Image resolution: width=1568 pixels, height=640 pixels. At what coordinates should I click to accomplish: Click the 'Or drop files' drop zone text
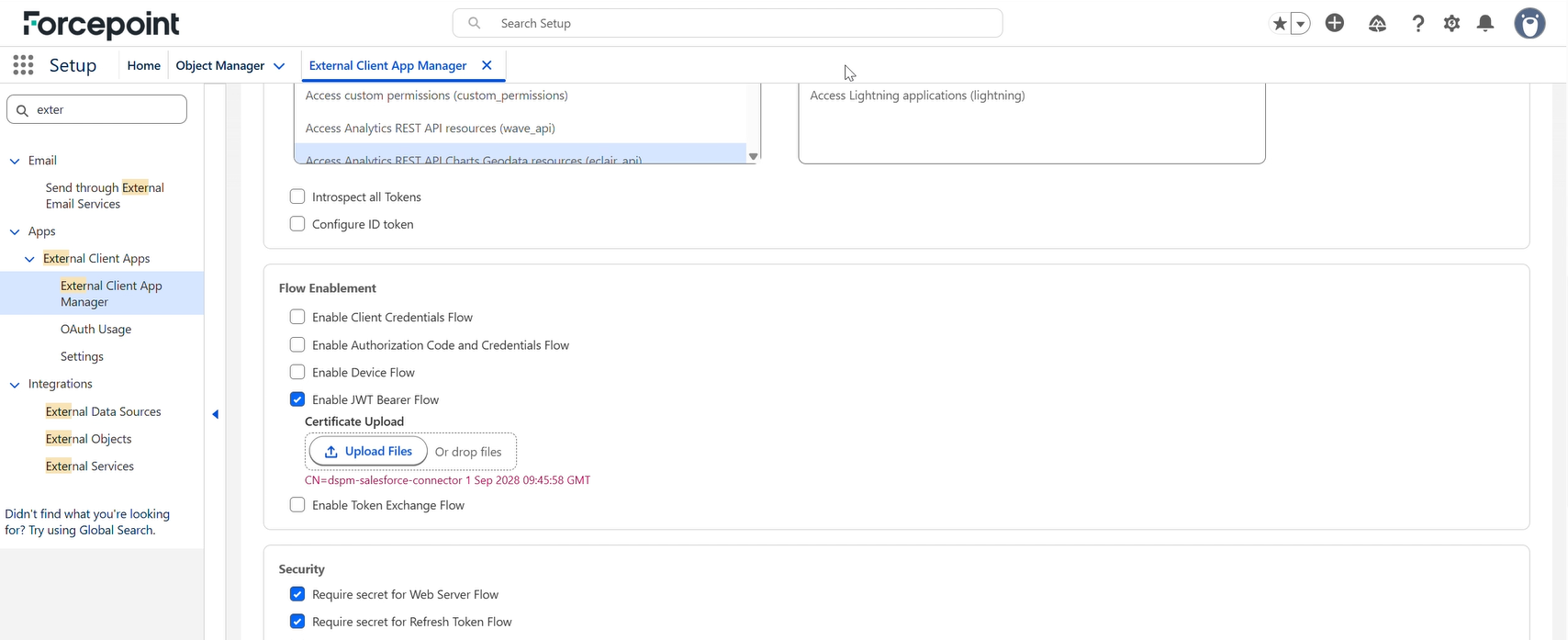click(x=468, y=452)
